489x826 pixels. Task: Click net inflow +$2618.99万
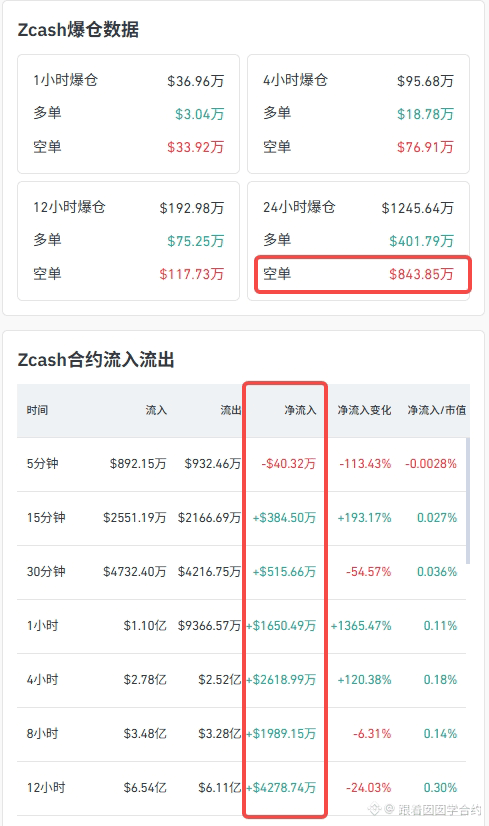click(x=281, y=680)
